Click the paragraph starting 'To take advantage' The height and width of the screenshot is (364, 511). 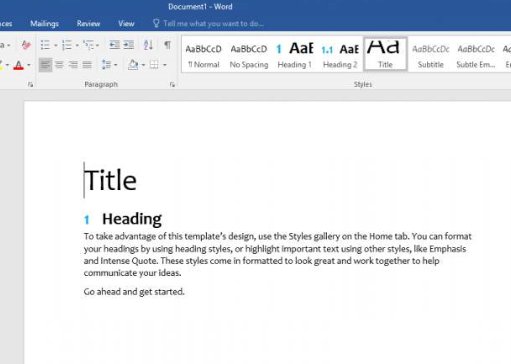pyautogui.click(x=278, y=255)
